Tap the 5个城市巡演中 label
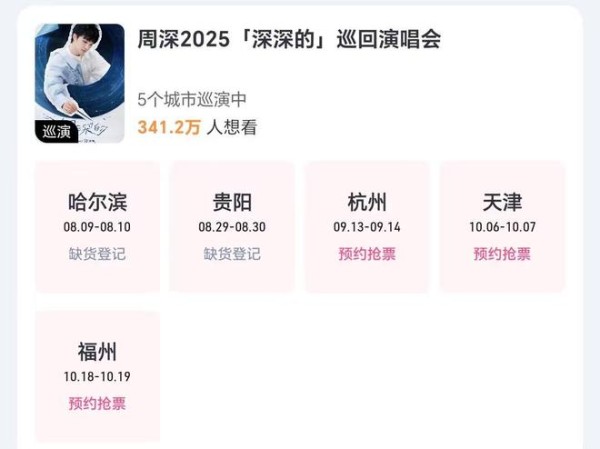 [192, 100]
